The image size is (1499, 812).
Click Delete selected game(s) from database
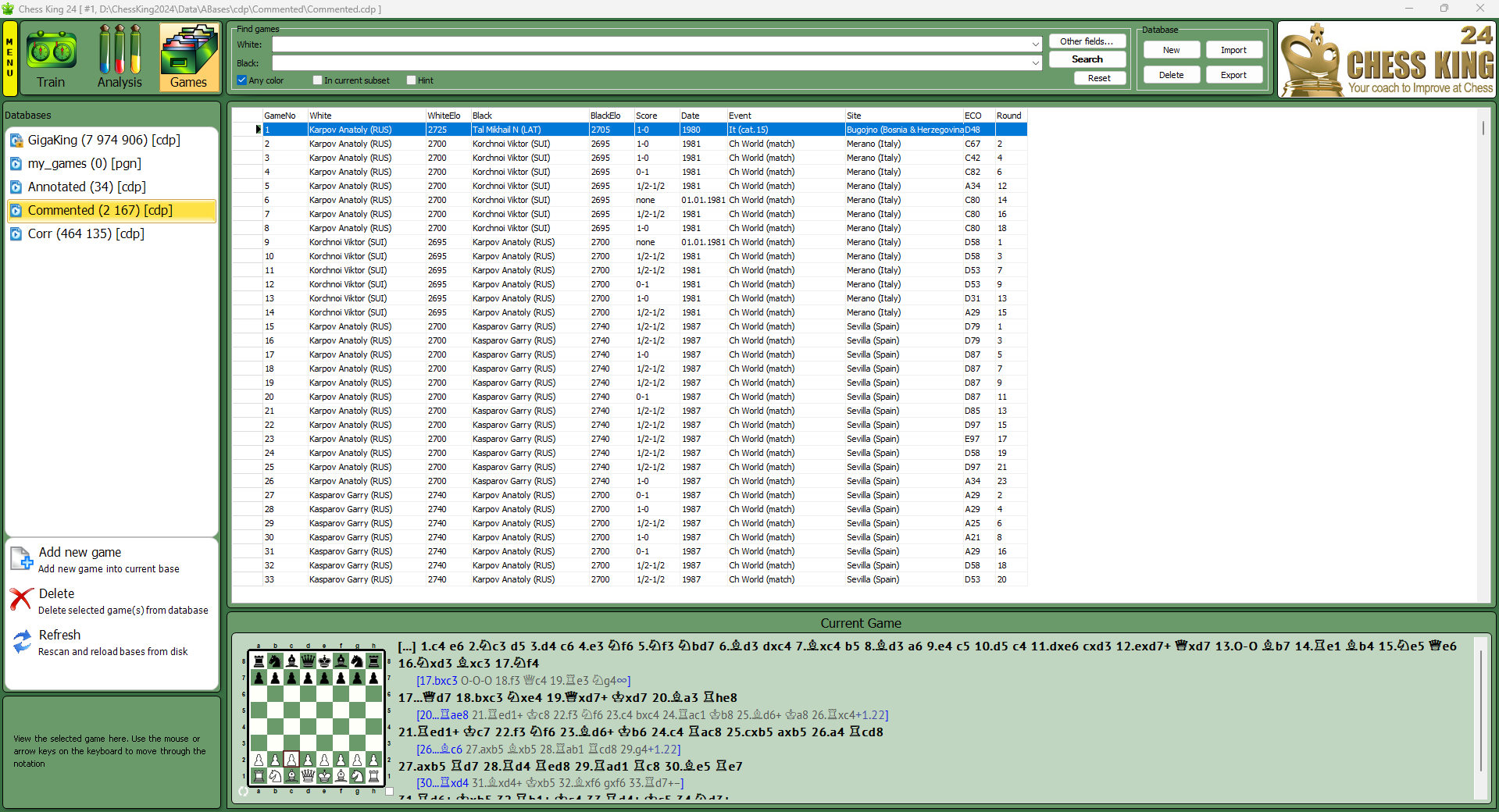tap(123, 611)
